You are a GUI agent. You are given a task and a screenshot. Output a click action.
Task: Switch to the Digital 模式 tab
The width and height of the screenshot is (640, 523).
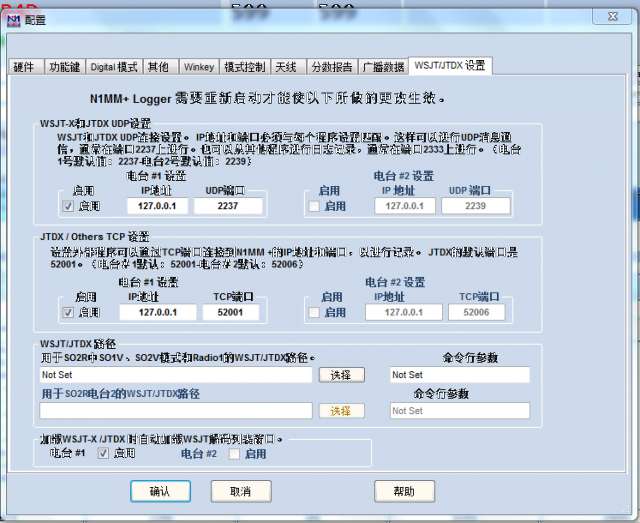[114, 67]
